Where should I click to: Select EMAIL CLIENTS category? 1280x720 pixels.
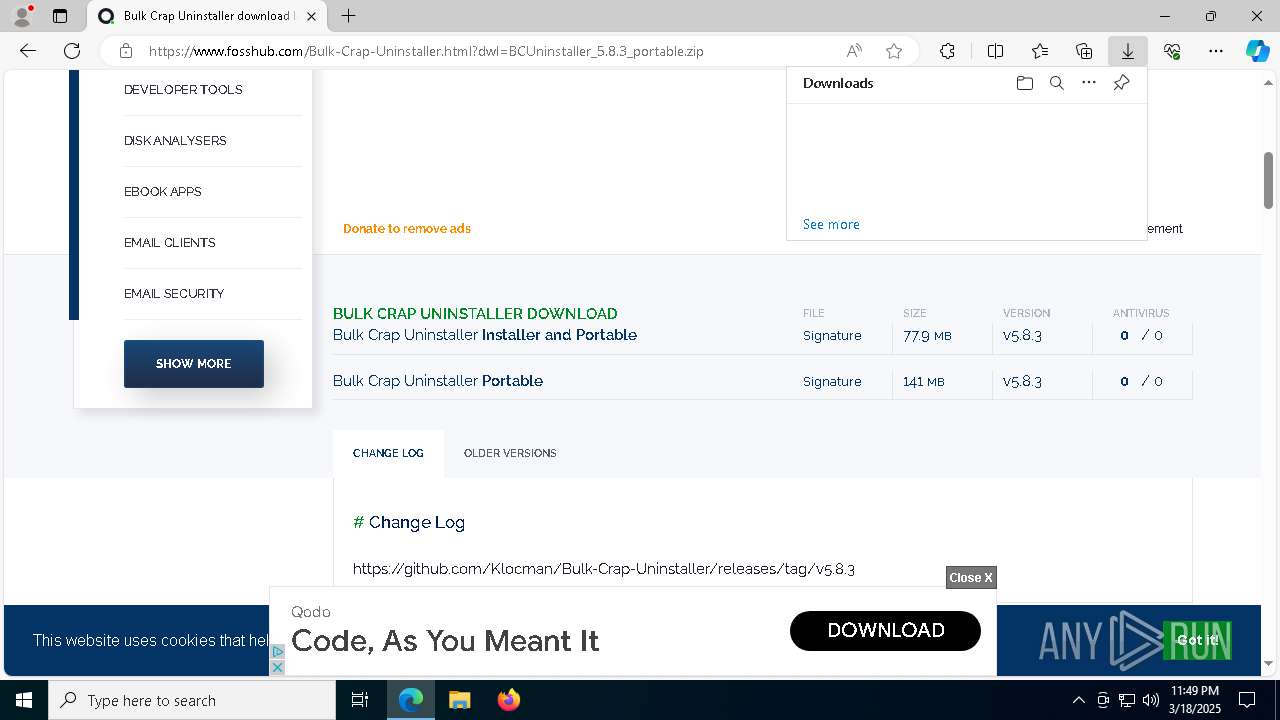pos(170,243)
